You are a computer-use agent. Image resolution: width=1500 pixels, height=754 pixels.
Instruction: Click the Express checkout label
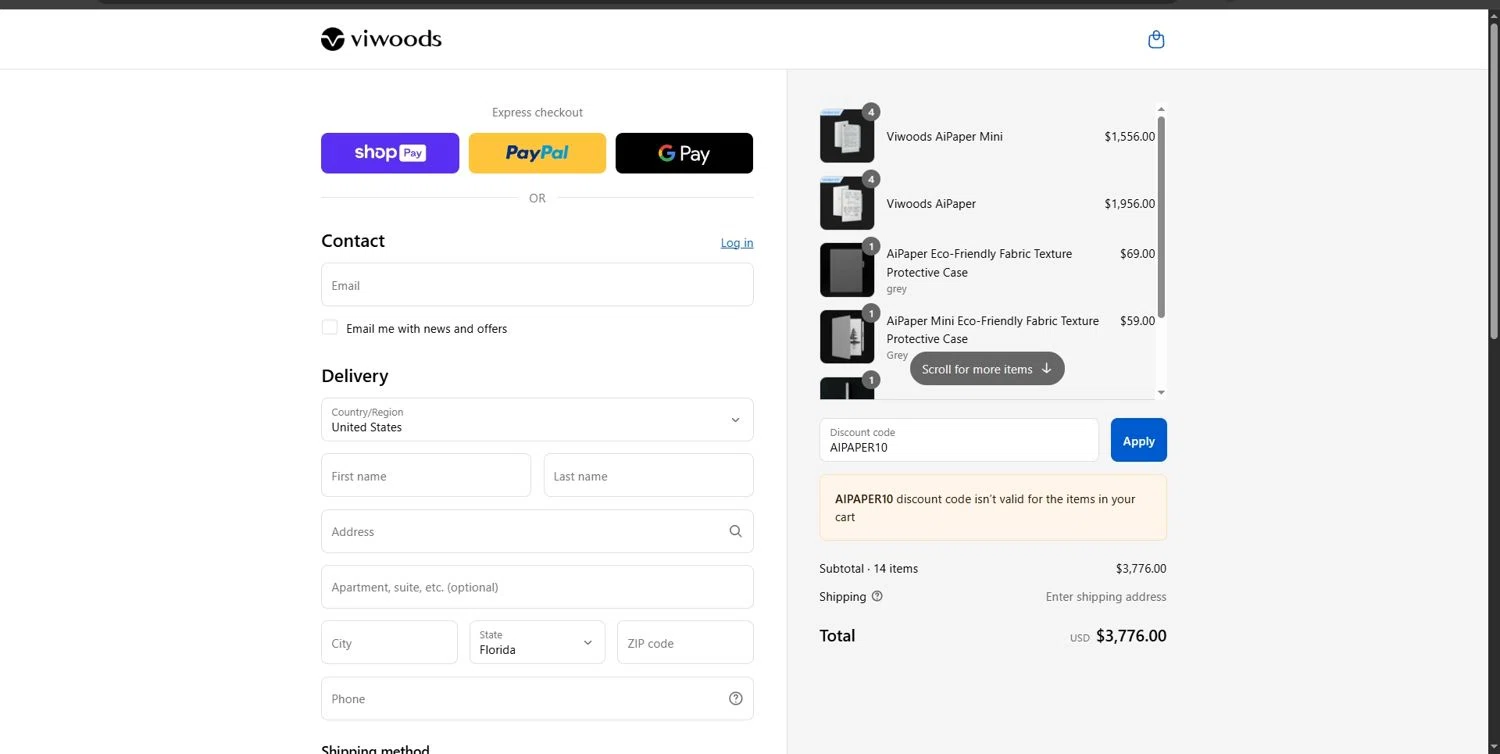pyautogui.click(x=537, y=112)
